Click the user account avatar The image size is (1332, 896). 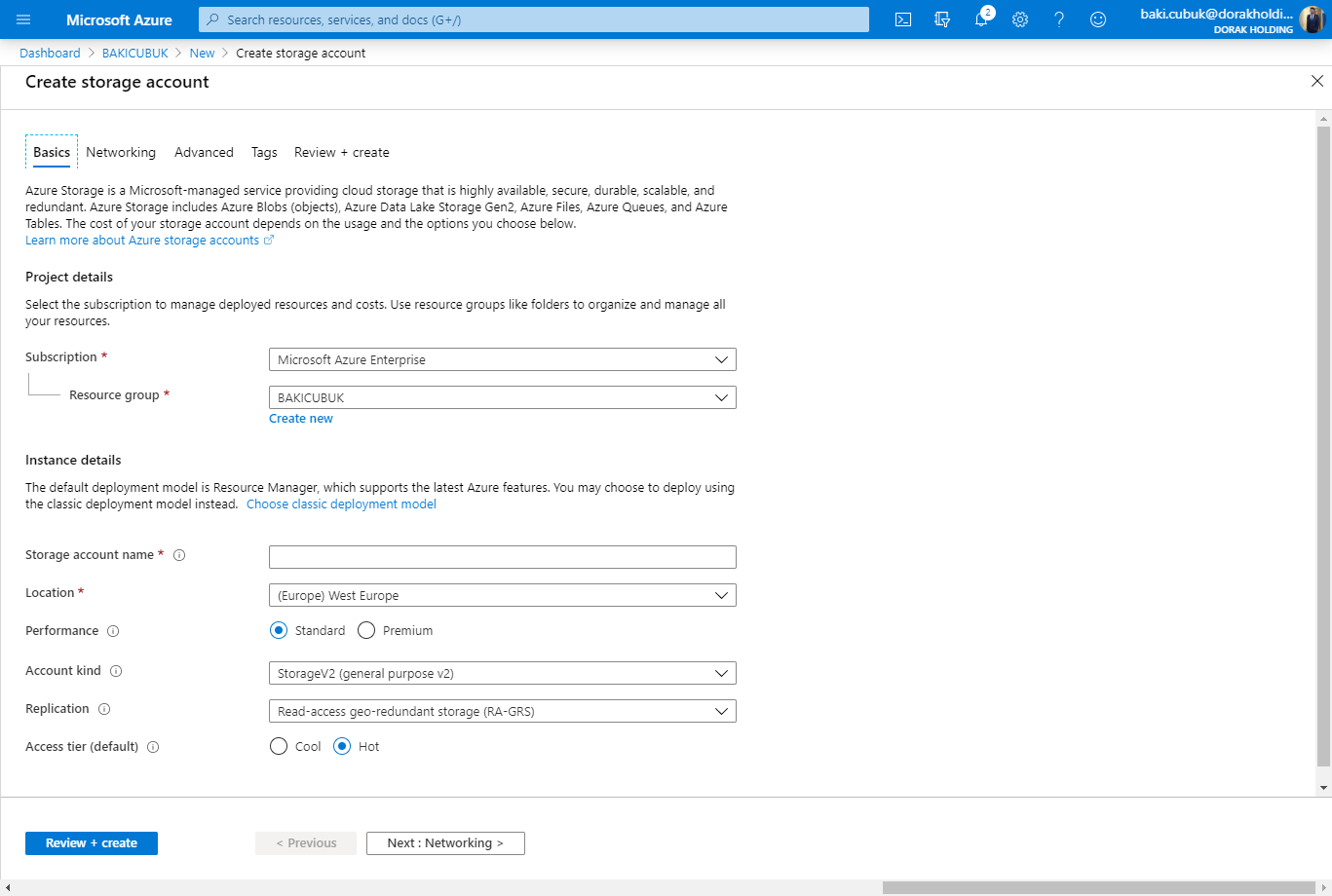(x=1312, y=19)
